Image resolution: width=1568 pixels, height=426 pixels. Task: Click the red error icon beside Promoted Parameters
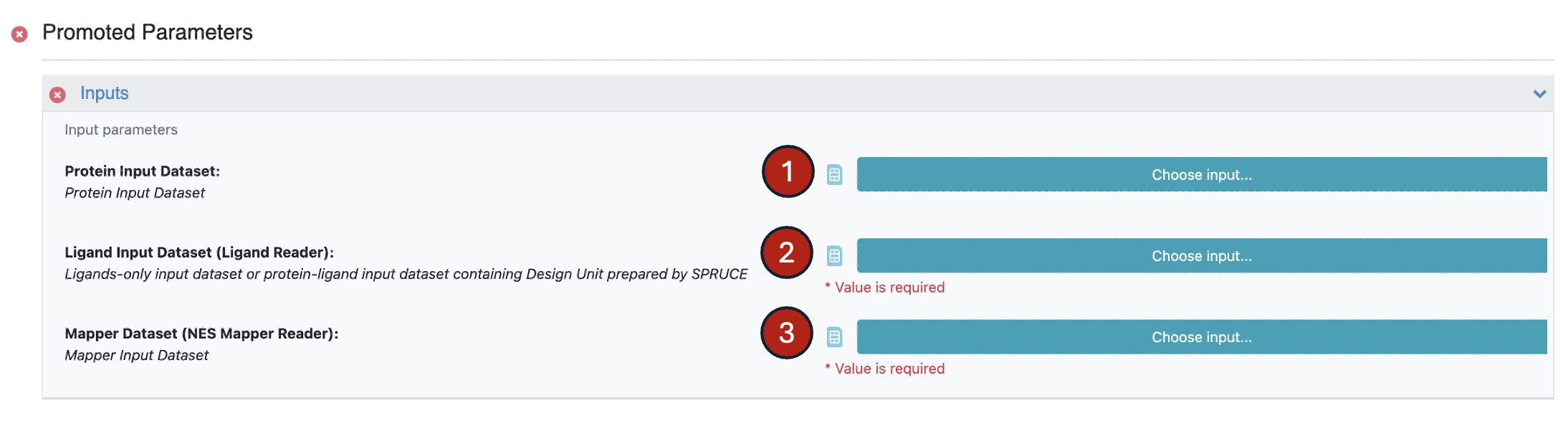click(19, 34)
